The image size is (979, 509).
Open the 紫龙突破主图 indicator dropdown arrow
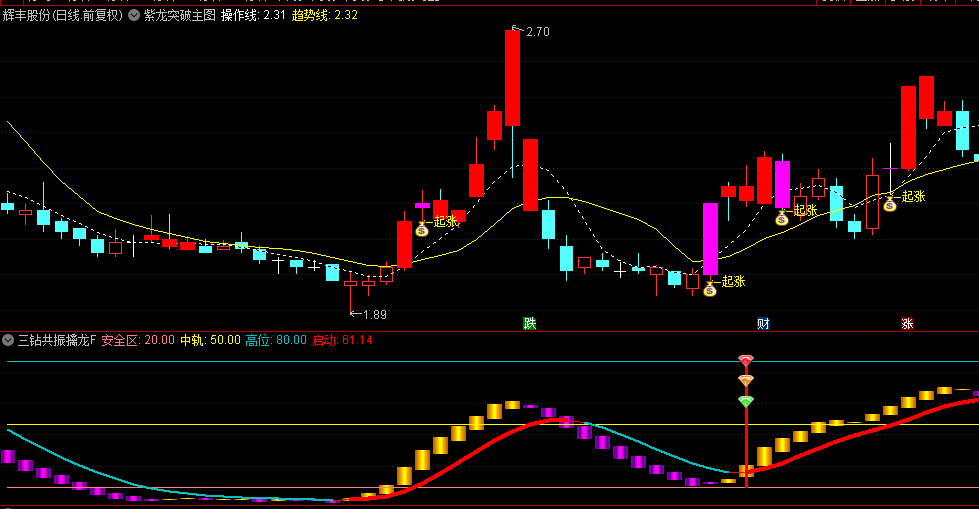[134, 15]
